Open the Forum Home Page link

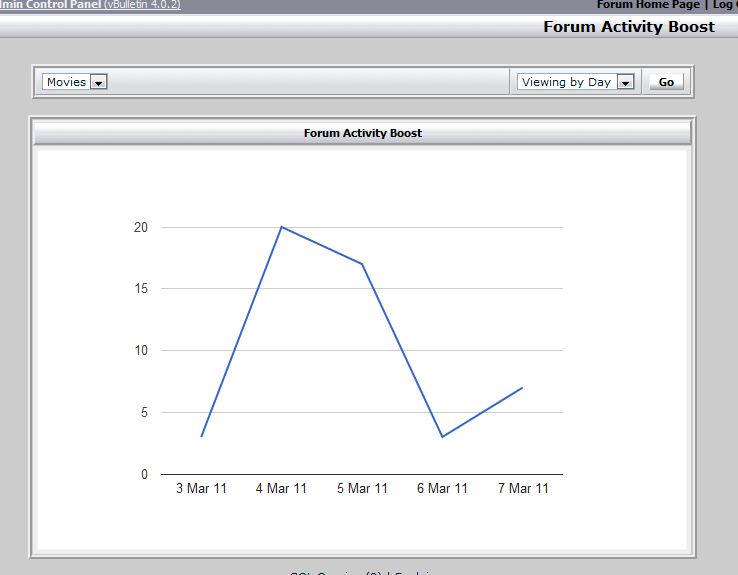coord(648,5)
